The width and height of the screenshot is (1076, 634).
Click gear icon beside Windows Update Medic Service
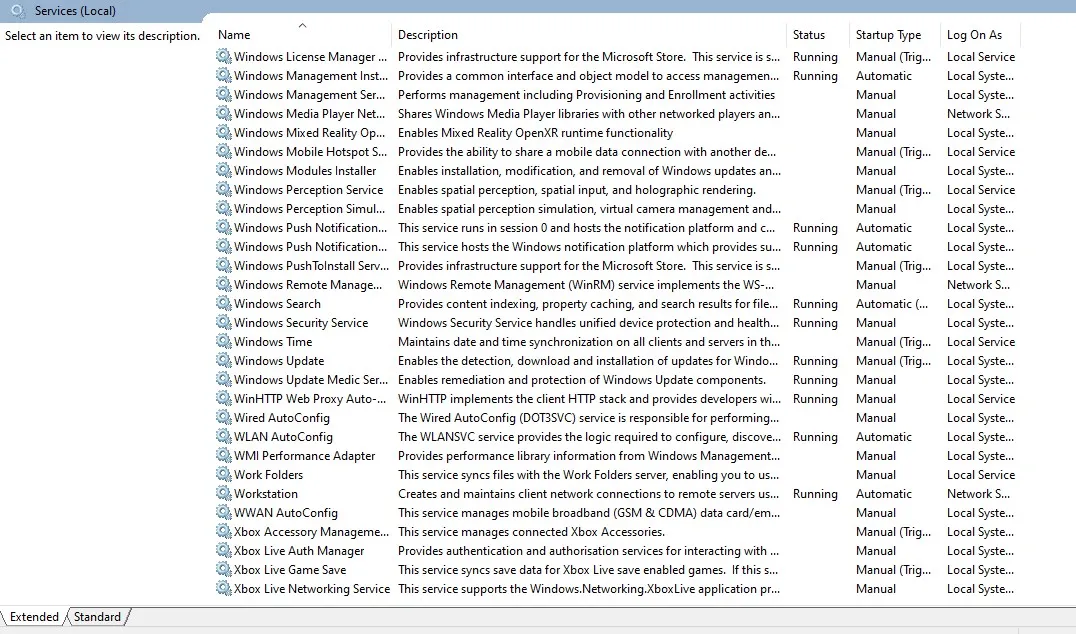tap(224, 379)
